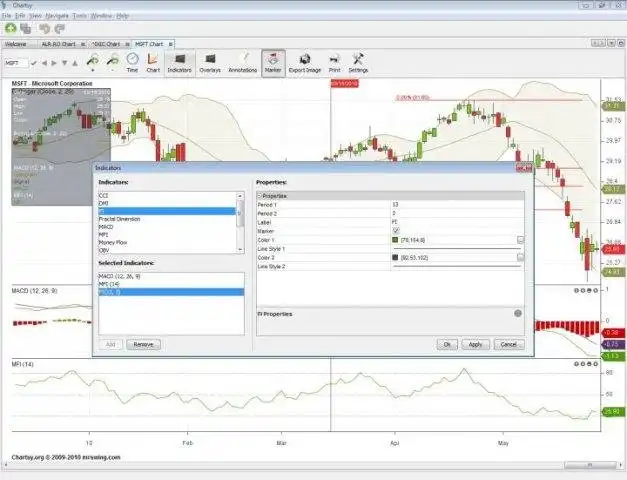Open the Annotations tool
The width and height of the screenshot is (627, 480).
pyautogui.click(x=243, y=63)
